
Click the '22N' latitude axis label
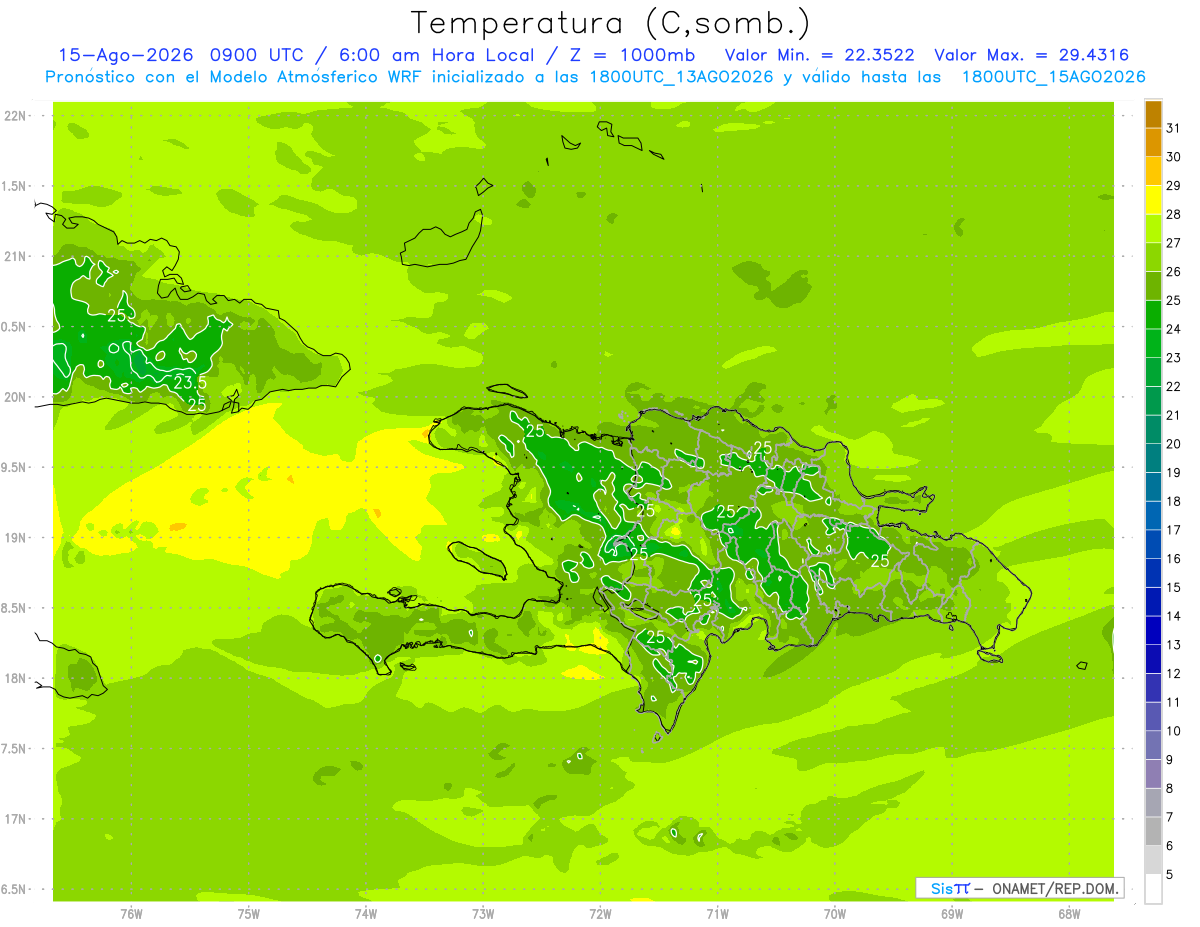pos(14,116)
